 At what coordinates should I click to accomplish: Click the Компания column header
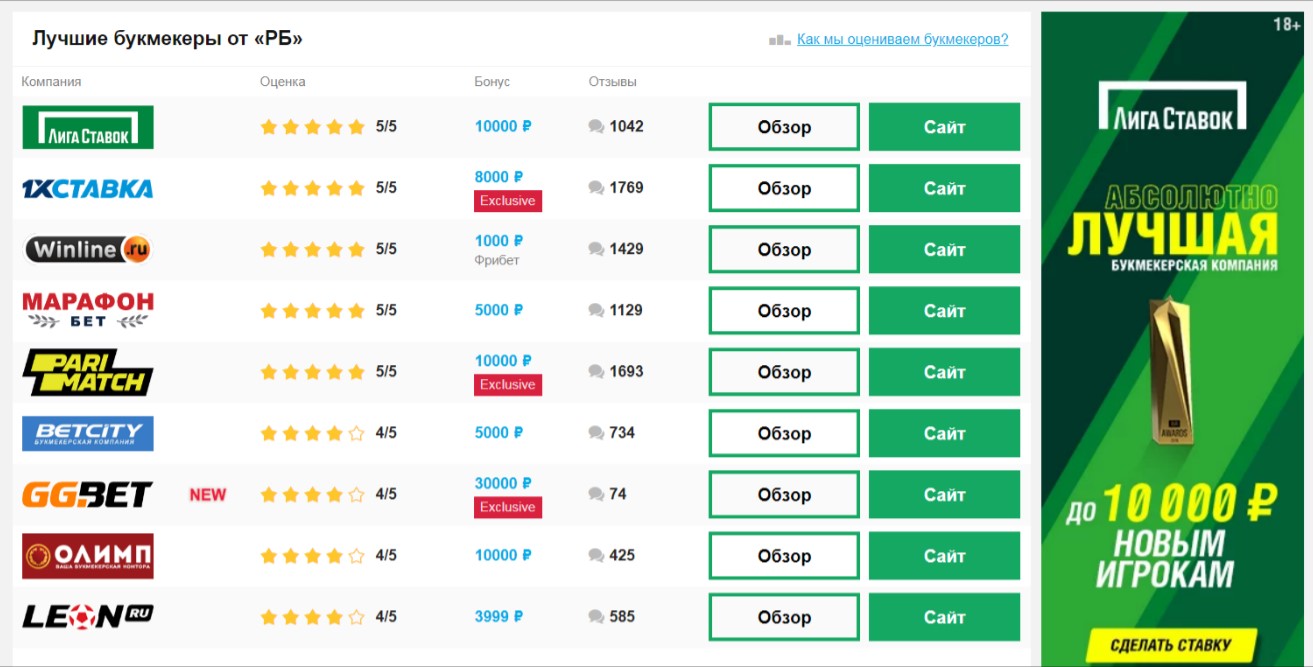coord(51,82)
